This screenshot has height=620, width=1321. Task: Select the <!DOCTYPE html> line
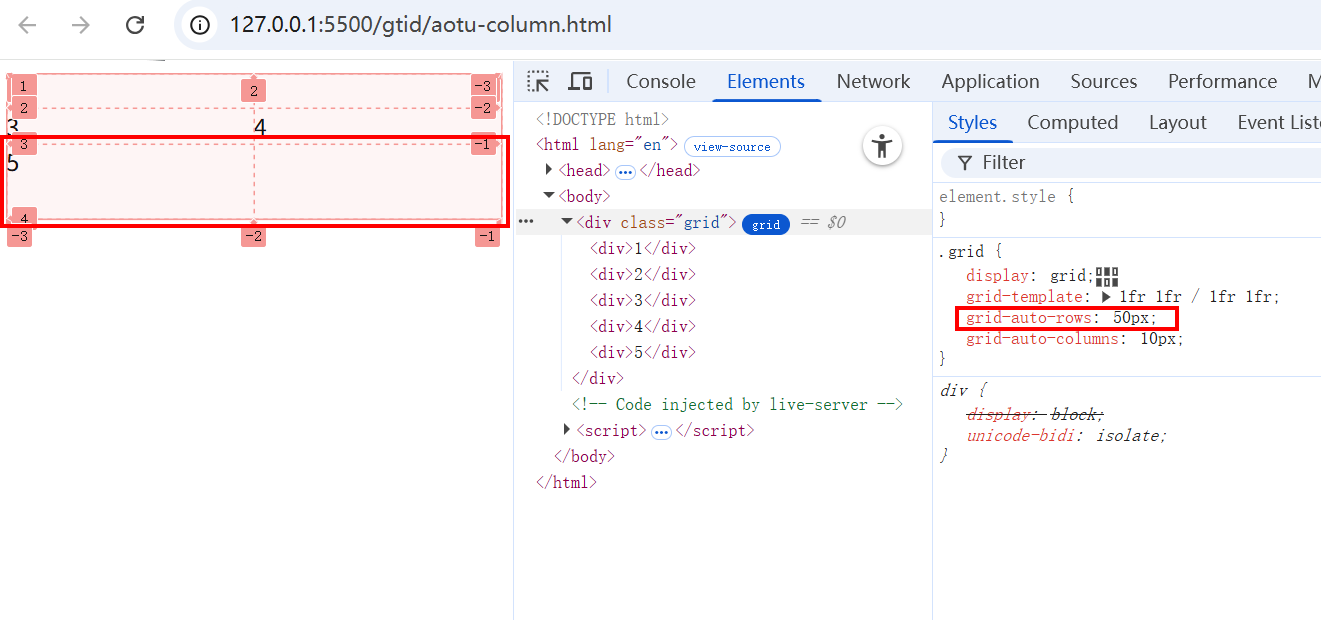[602, 119]
